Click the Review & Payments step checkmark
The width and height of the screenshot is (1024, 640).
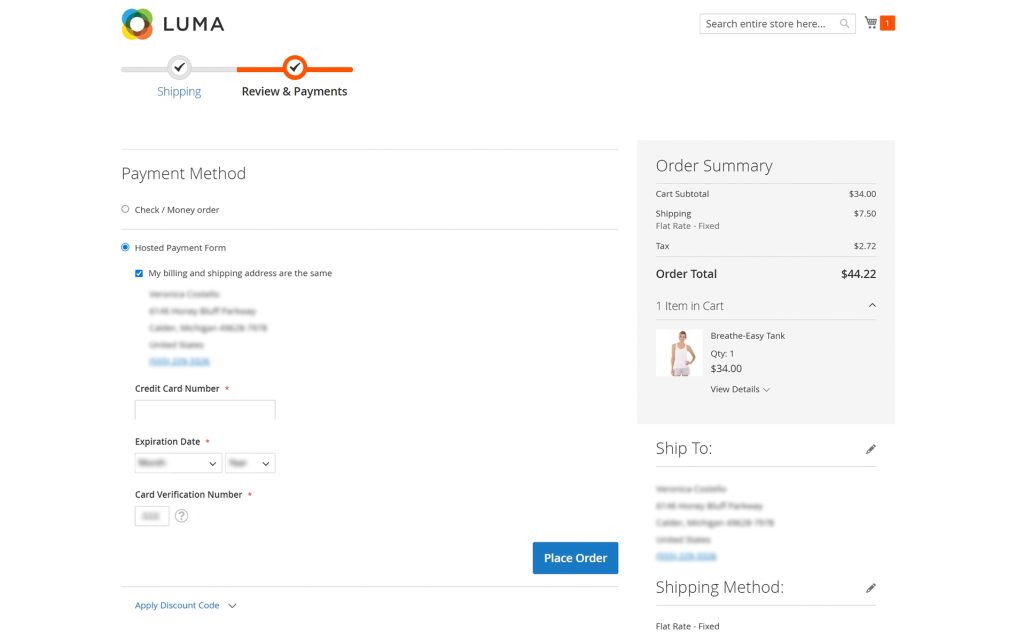pos(295,67)
